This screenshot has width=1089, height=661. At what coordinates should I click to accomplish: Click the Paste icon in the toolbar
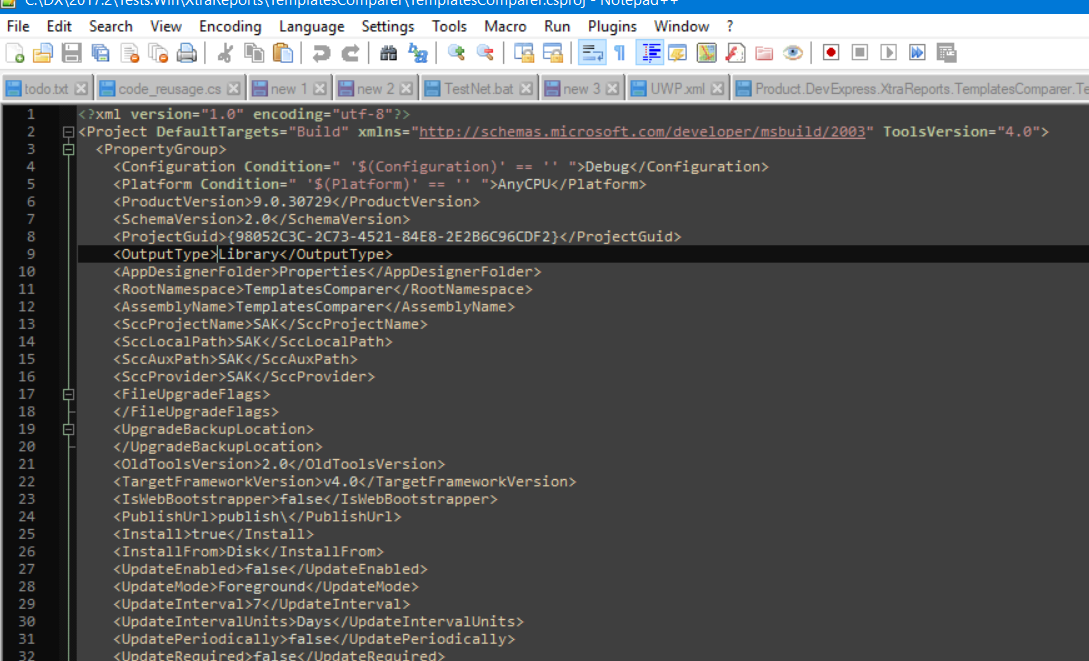285,52
